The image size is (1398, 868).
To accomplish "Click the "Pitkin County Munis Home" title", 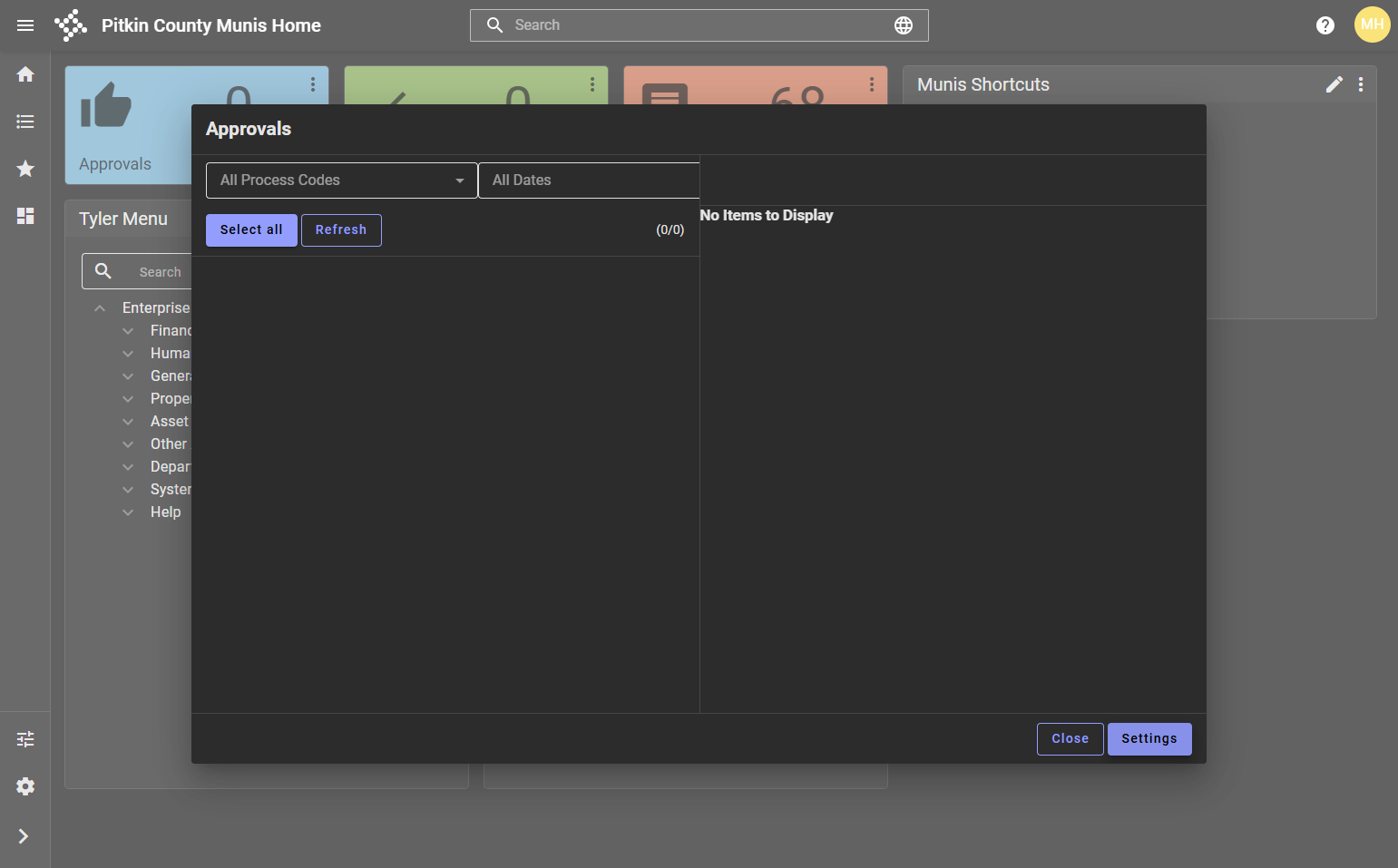I will click(x=211, y=25).
